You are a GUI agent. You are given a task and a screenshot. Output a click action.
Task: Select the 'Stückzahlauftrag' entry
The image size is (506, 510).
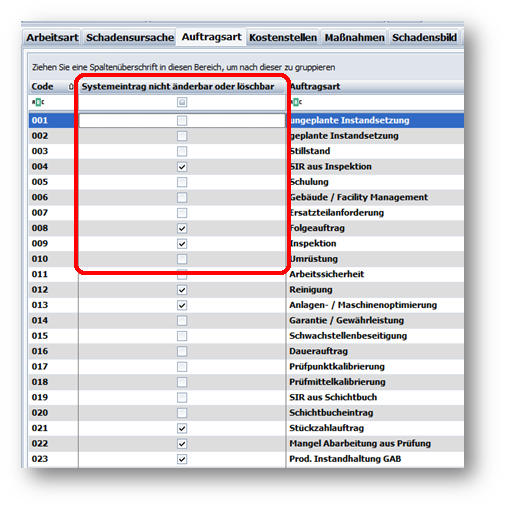tap(375, 428)
